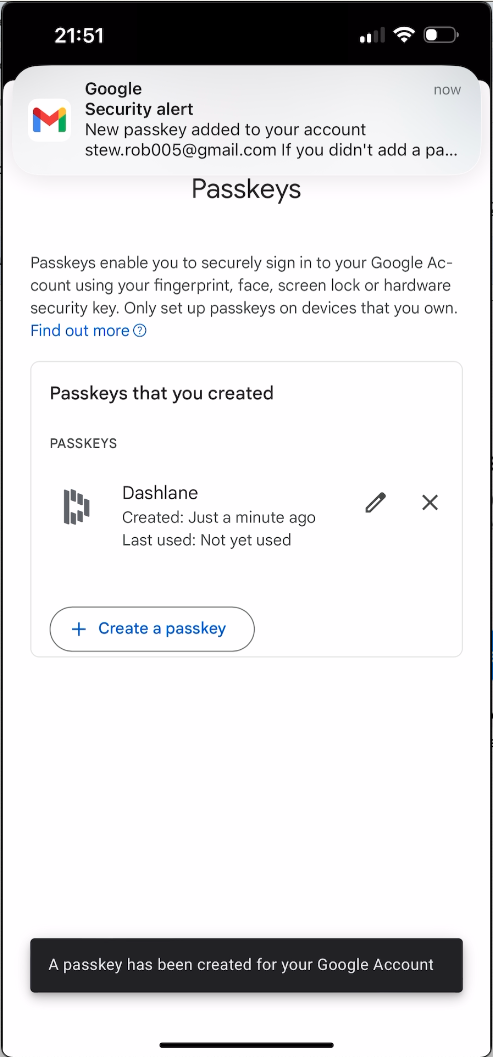Tap the home indicator bar at bottom
This screenshot has height=1057, width=493.
pos(246,1045)
